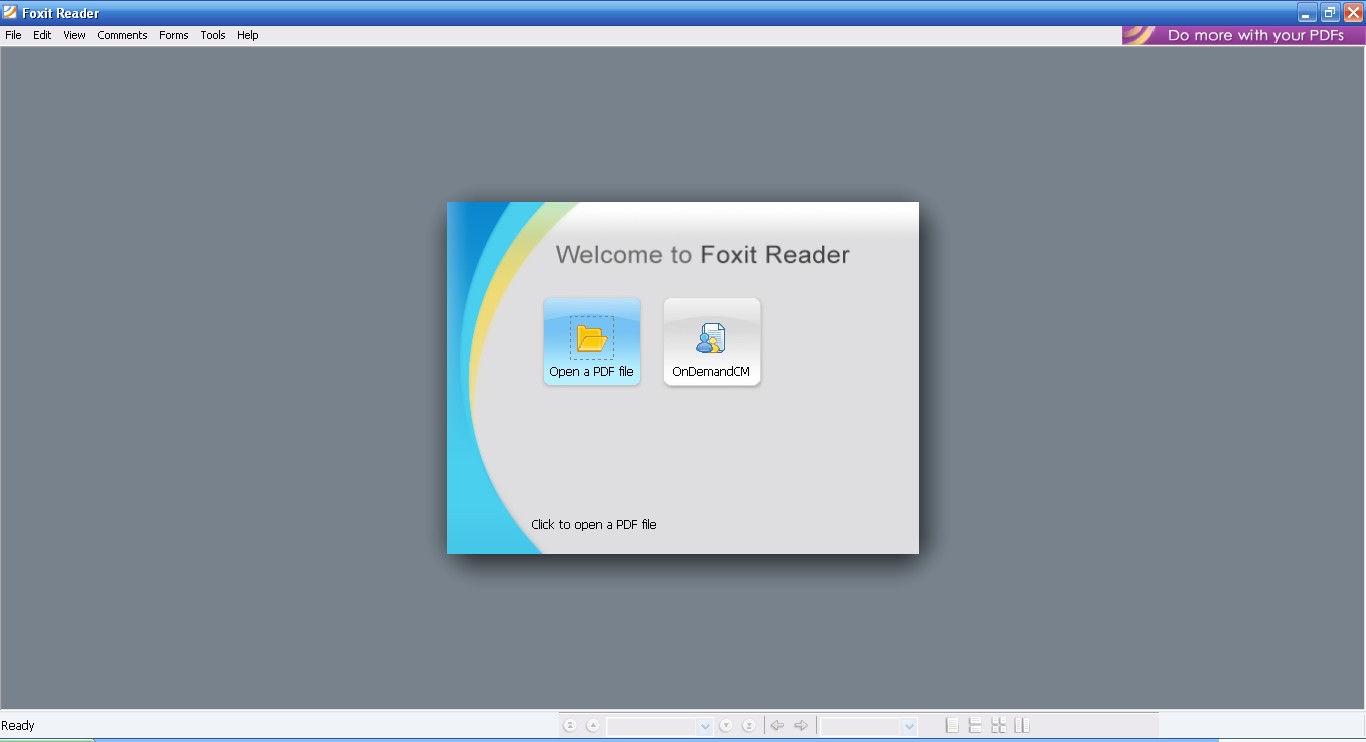Click the next view right arrow
The height and width of the screenshot is (742, 1366).
pos(801,726)
